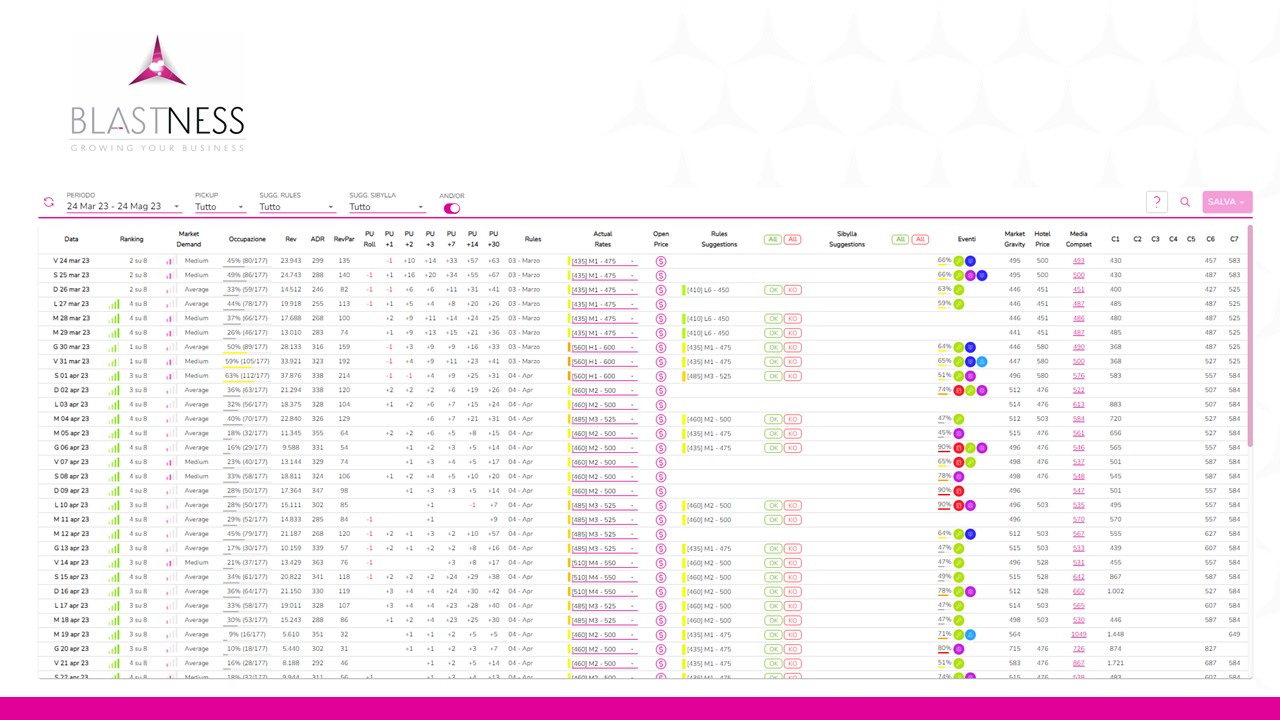Screen dimensions: 1280x720
Task: Click the Occupazione column header
Action: point(247,239)
